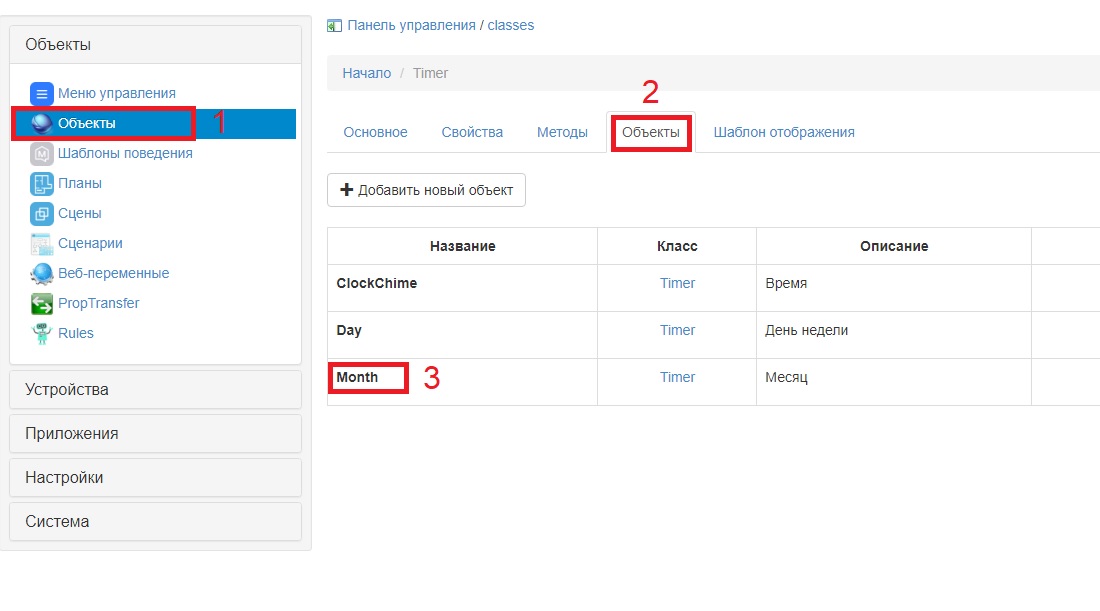Switch to the Методы tab
The width and height of the screenshot is (1100, 611).
[562, 133]
